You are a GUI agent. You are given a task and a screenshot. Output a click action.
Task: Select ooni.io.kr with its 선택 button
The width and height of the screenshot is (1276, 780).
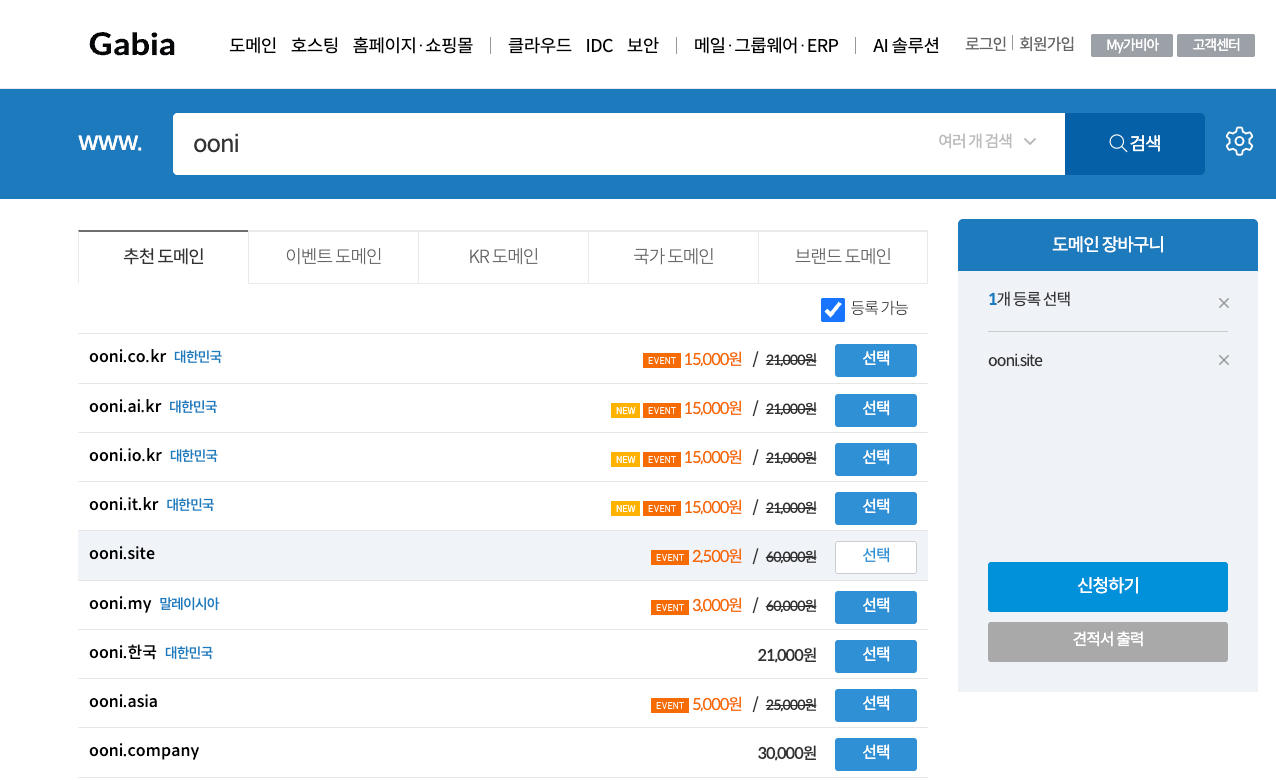[876, 459]
